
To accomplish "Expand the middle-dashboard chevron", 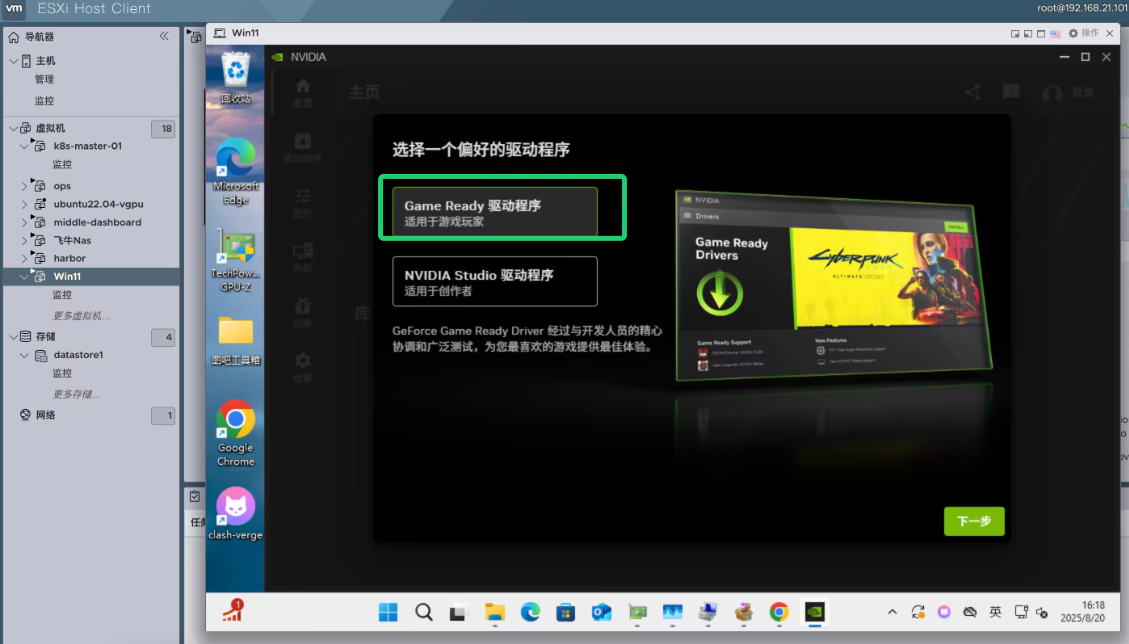I will tap(24, 222).
